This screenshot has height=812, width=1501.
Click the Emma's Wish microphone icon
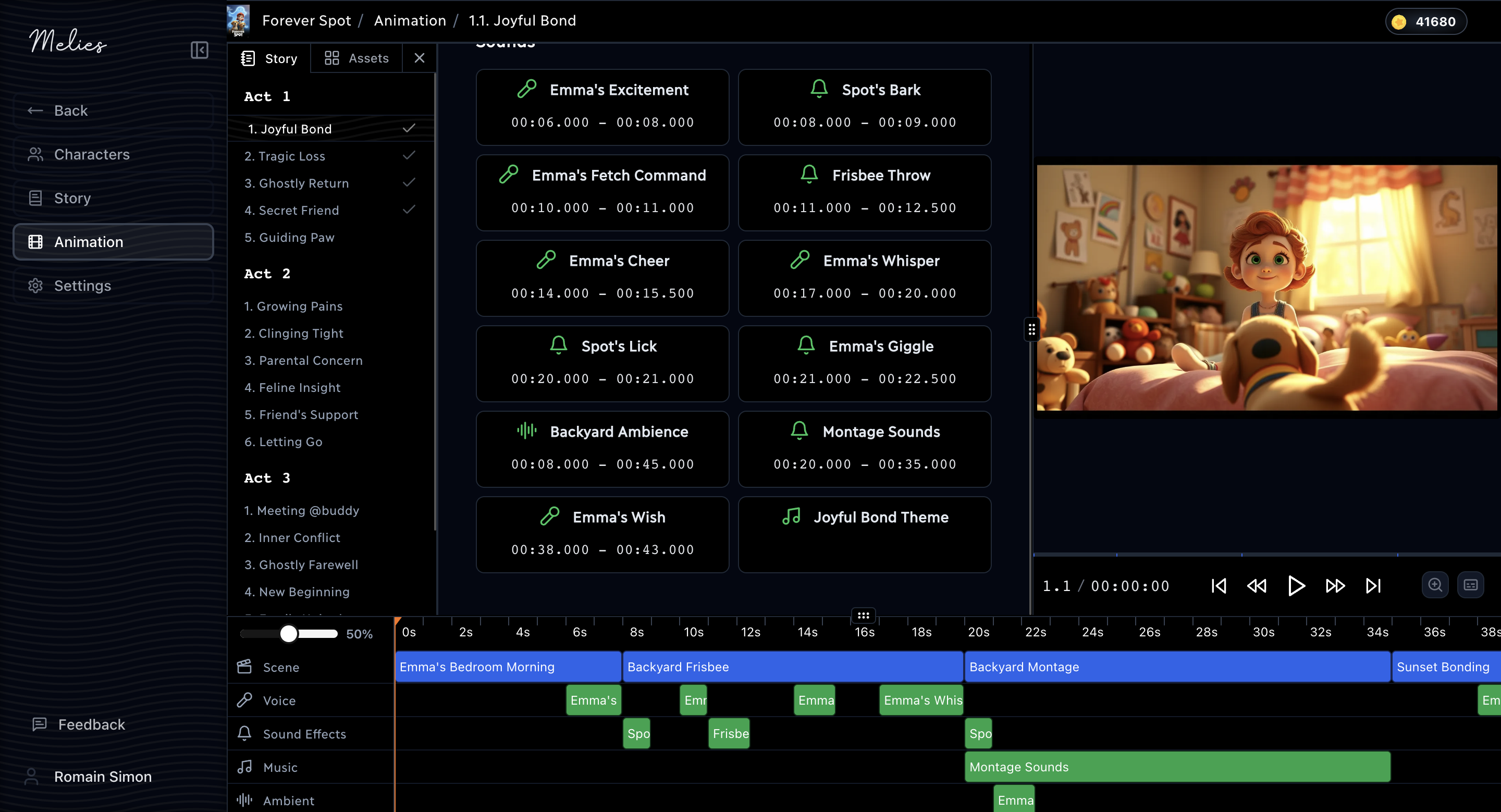coord(549,516)
